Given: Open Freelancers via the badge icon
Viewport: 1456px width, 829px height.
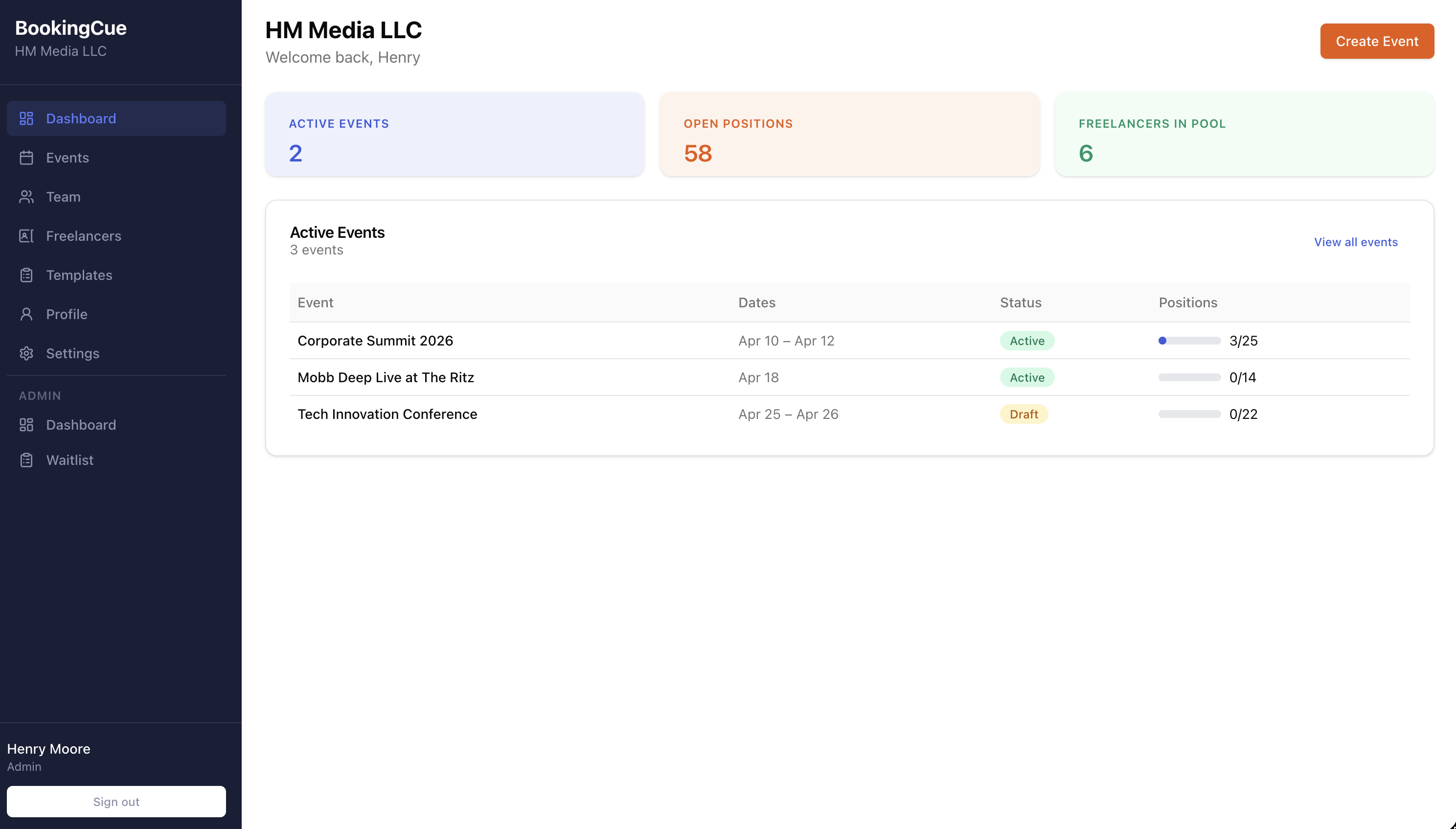Looking at the screenshot, I should (x=27, y=235).
